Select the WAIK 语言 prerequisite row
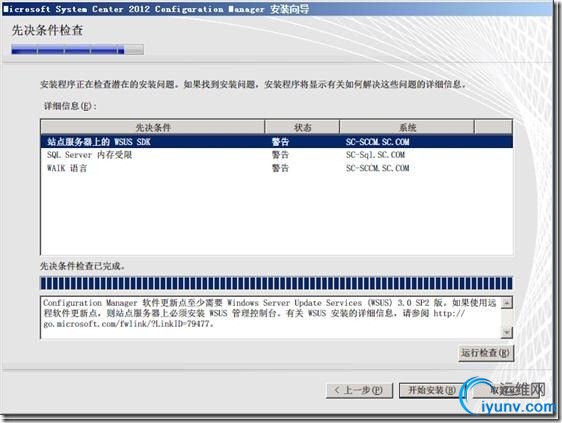The image size is (562, 423). click(x=276, y=168)
